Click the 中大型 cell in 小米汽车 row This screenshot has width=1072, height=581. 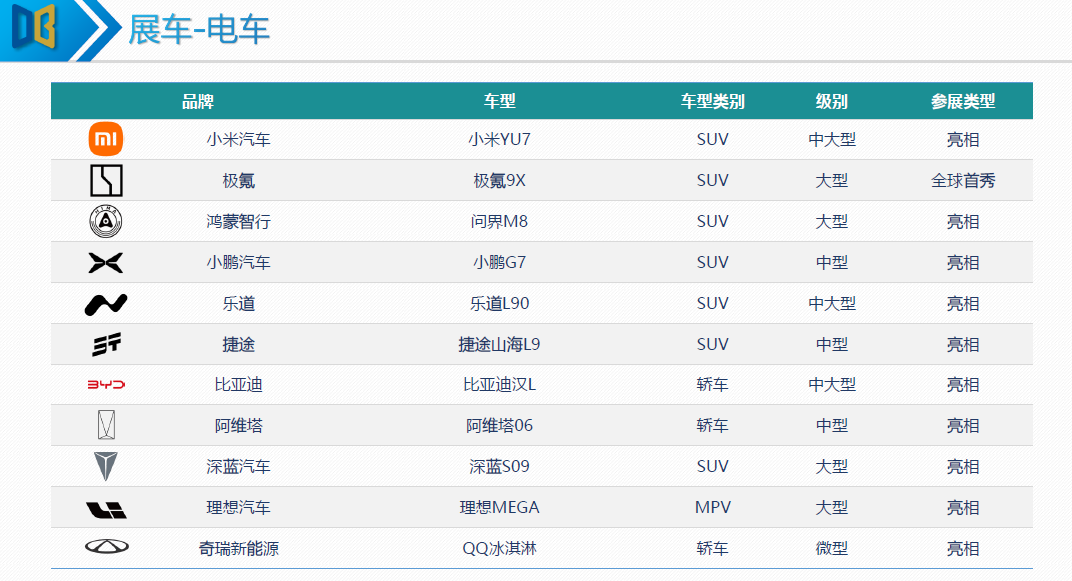tap(831, 139)
